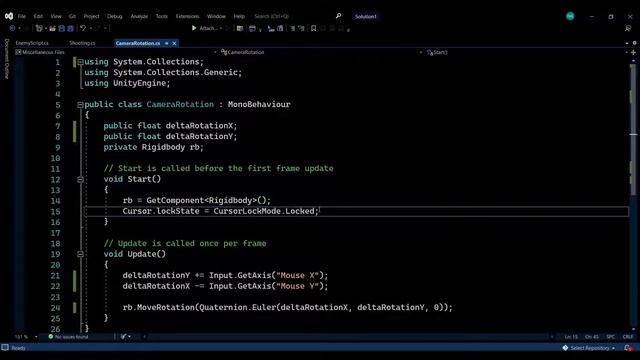640x360 pixels.
Task: Open the Window menu
Action: click(216, 16)
